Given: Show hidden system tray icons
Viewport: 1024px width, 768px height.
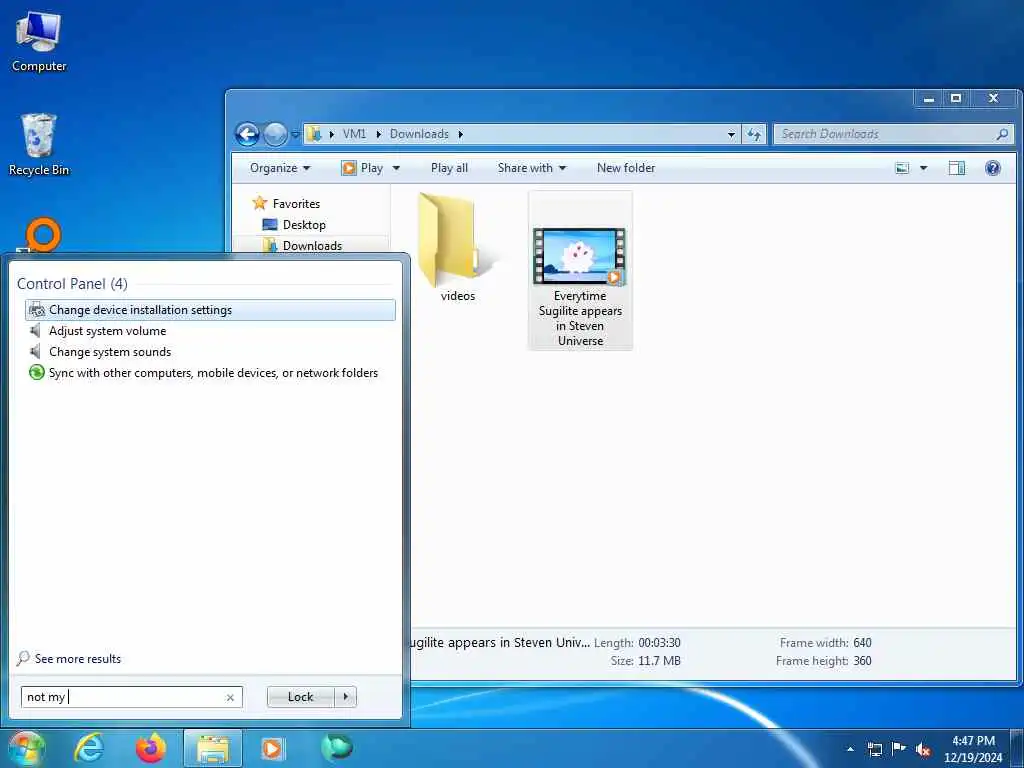Looking at the screenshot, I should pyautogui.click(x=850, y=749).
